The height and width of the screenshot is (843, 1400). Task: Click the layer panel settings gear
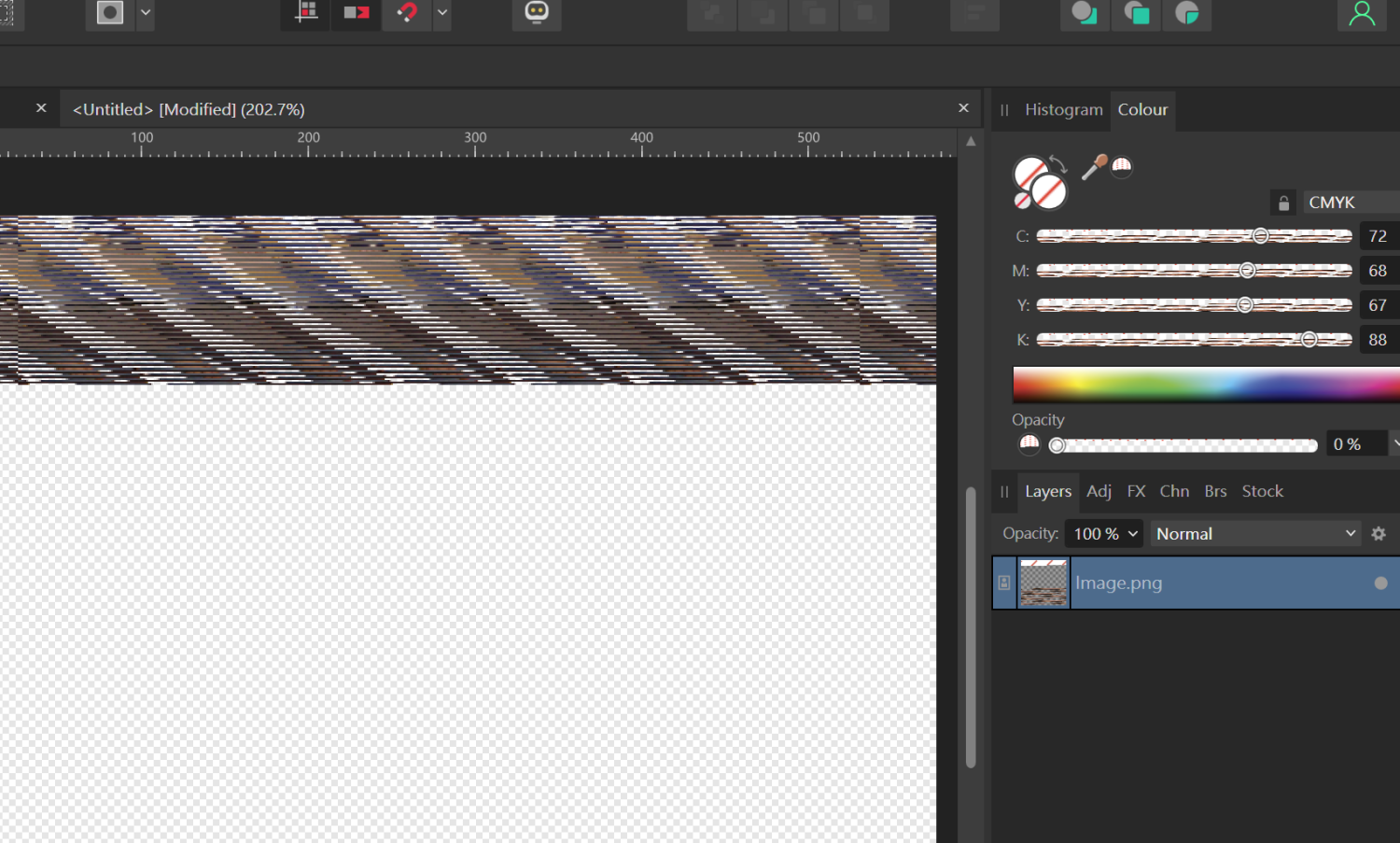1379,533
